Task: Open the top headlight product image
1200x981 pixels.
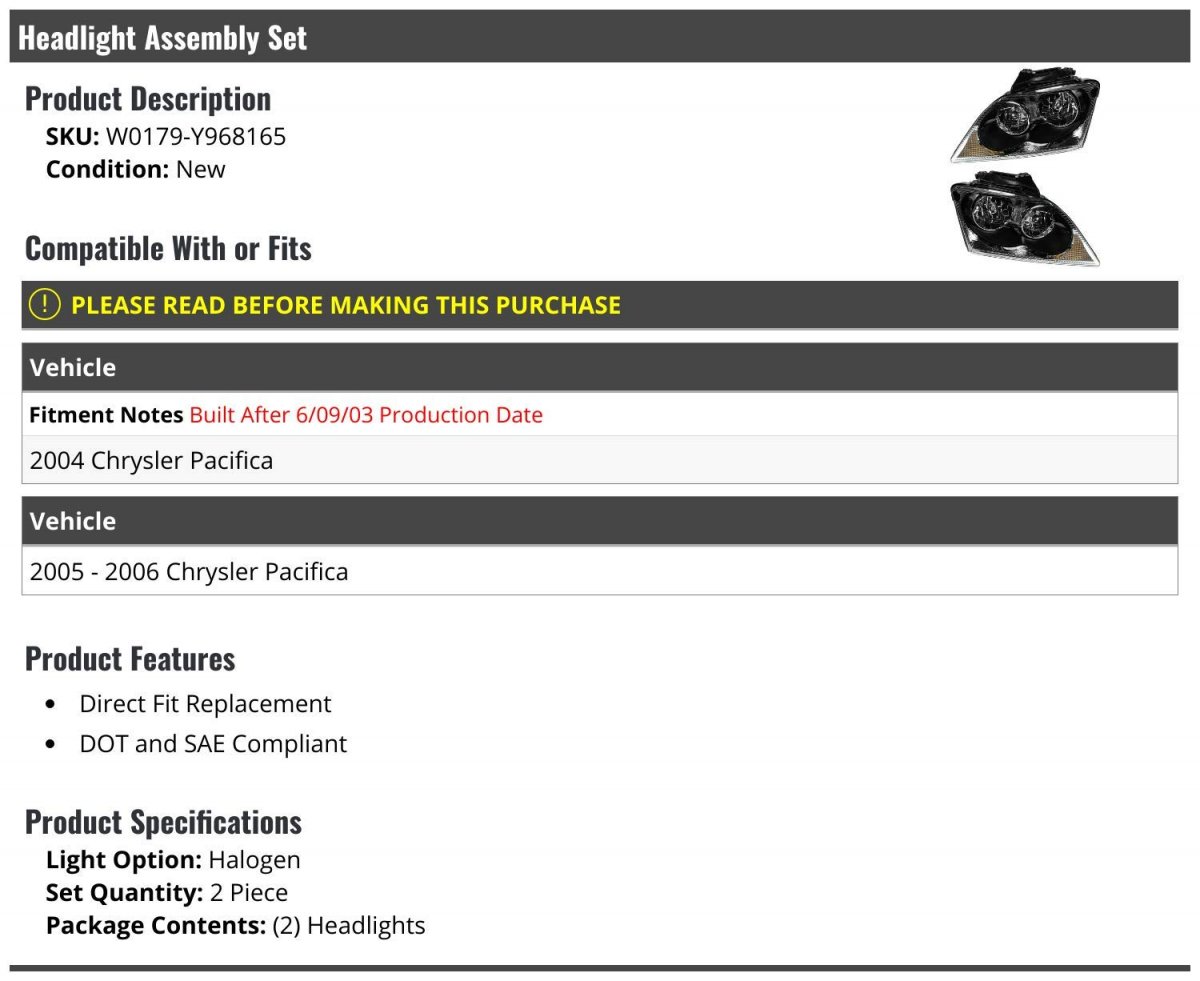Action: (x=1025, y=115)
